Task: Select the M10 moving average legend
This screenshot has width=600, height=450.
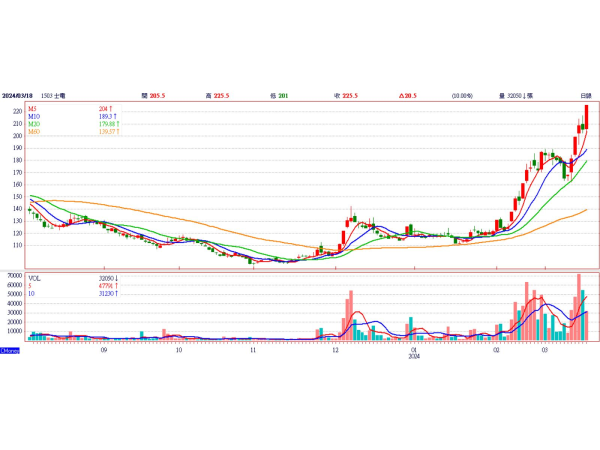Action: tap(37, 116)
